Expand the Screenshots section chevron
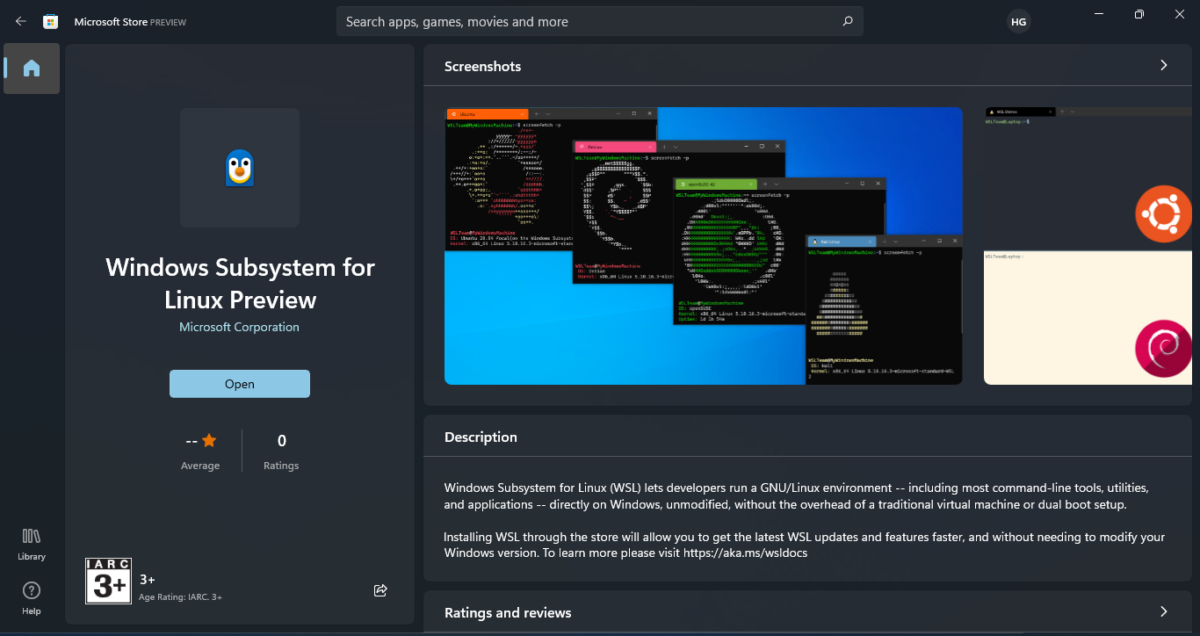The width and height of the screenshot is (1200, 636). (x=1163, y=65)
